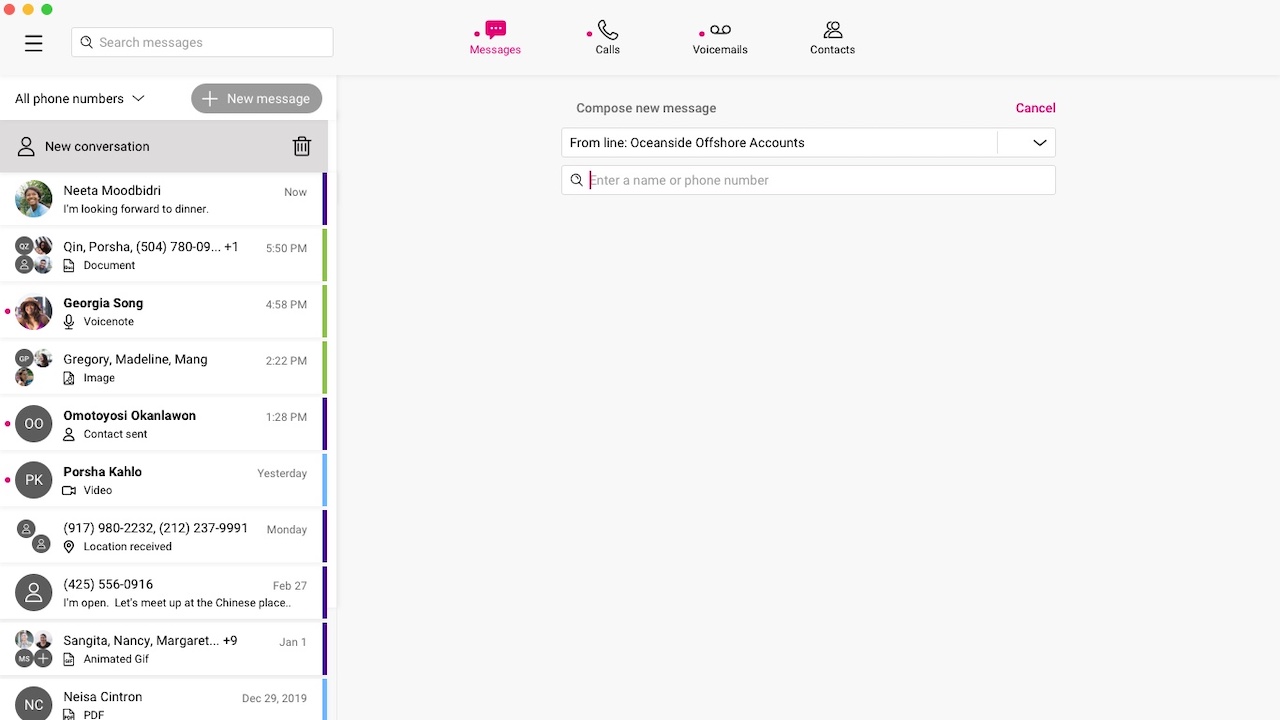Click Neeta Moodbidri's profile photo
Viewport: 1280px width, 720px height.
[x=34, y=199]
